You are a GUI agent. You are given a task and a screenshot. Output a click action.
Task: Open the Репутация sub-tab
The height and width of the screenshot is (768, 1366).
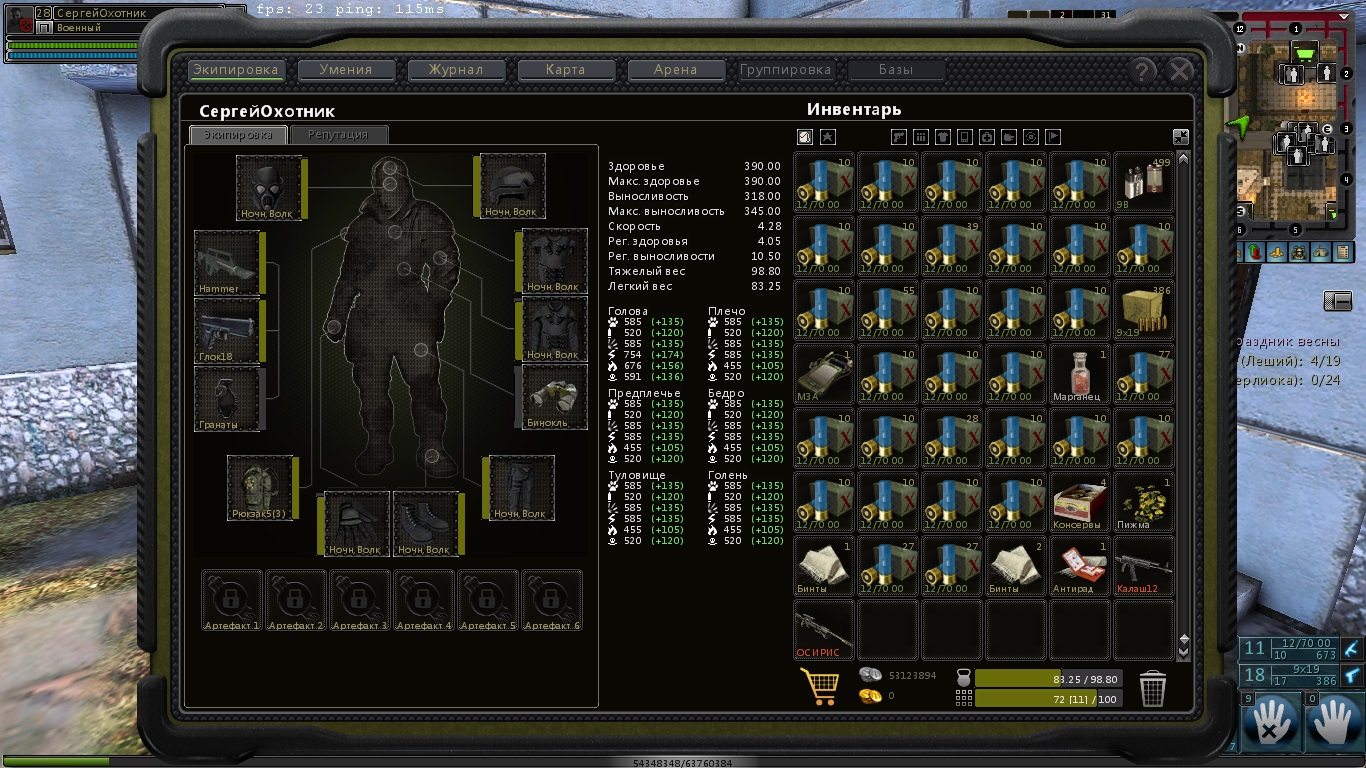[338, 135]
